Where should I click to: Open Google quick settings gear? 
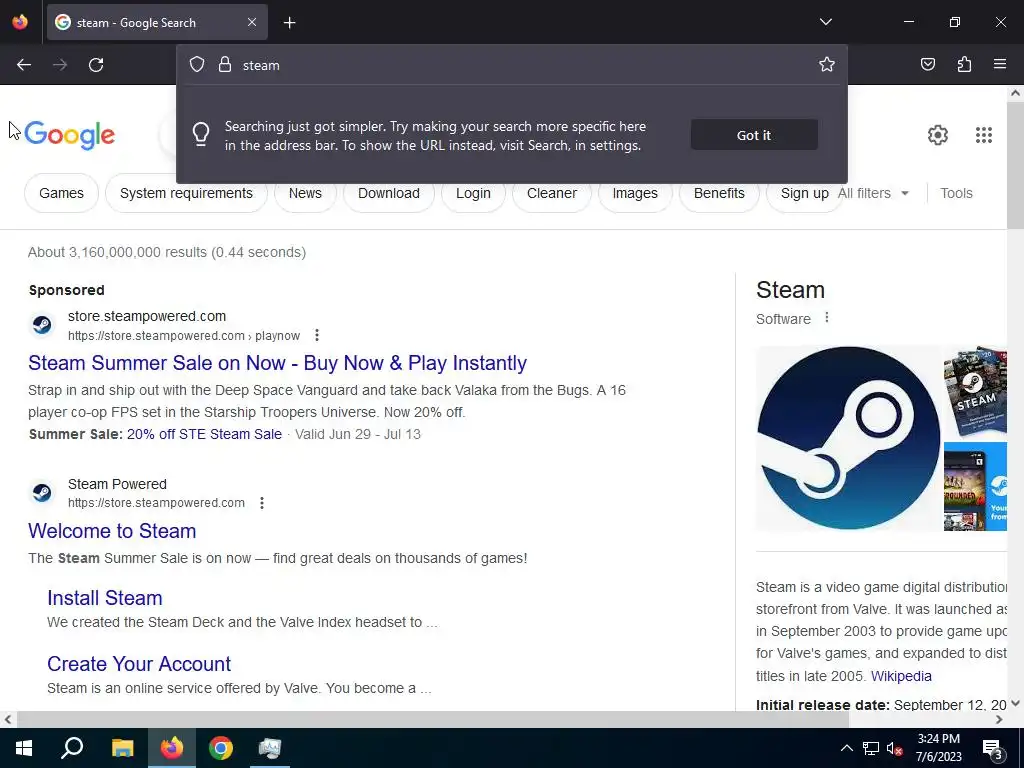(x=938, y=135)
